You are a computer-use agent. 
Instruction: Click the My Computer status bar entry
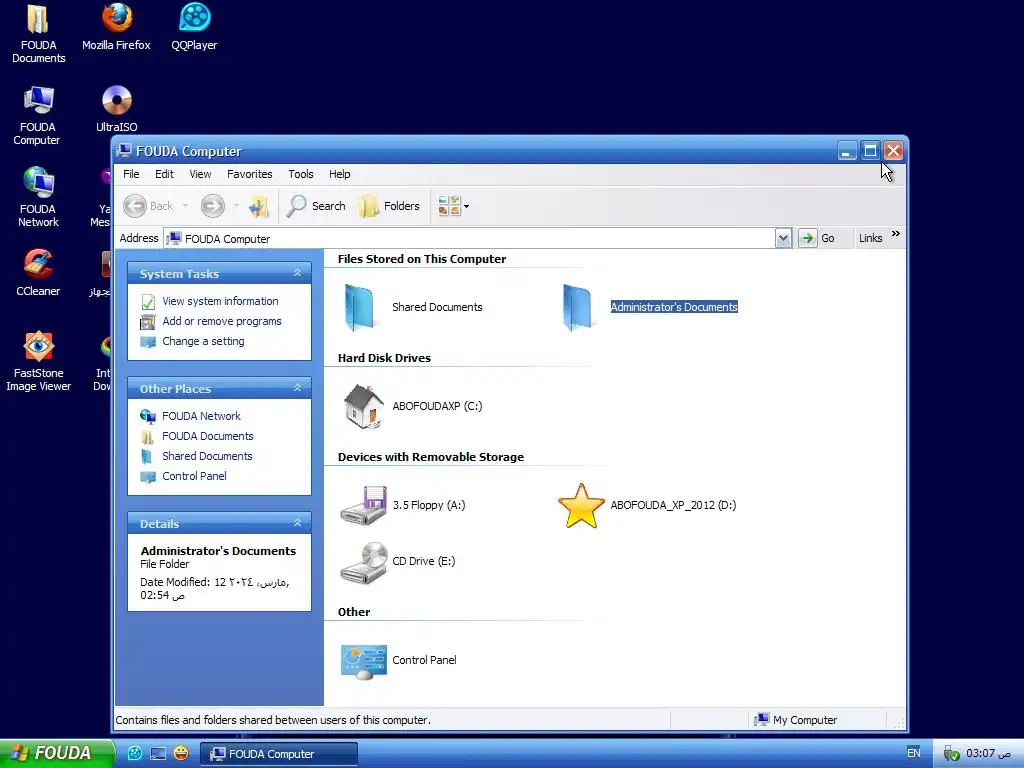coord(796,720)
